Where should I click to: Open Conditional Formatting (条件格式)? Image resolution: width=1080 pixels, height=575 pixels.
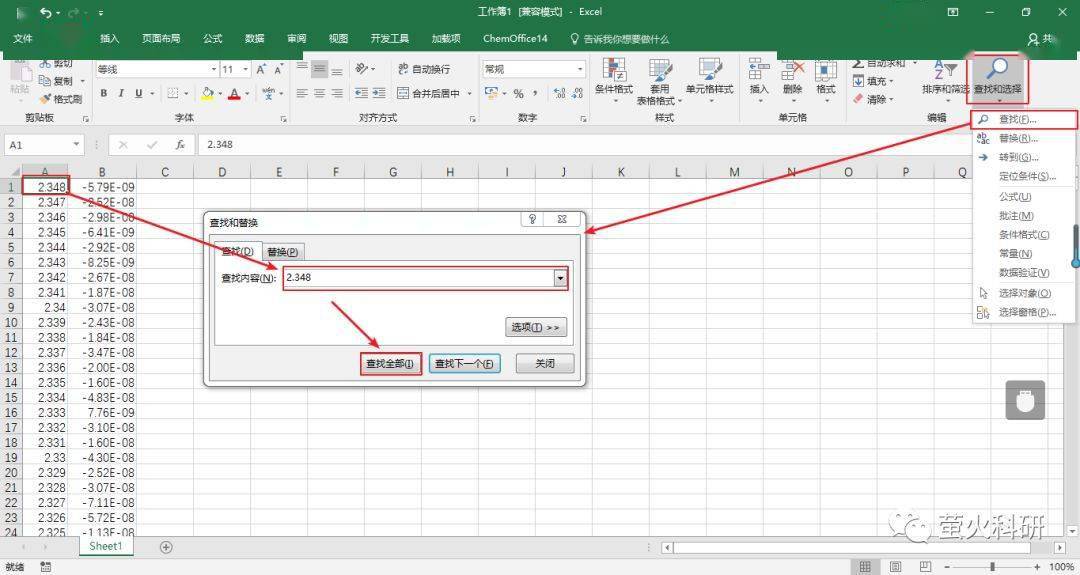point(614,79)
